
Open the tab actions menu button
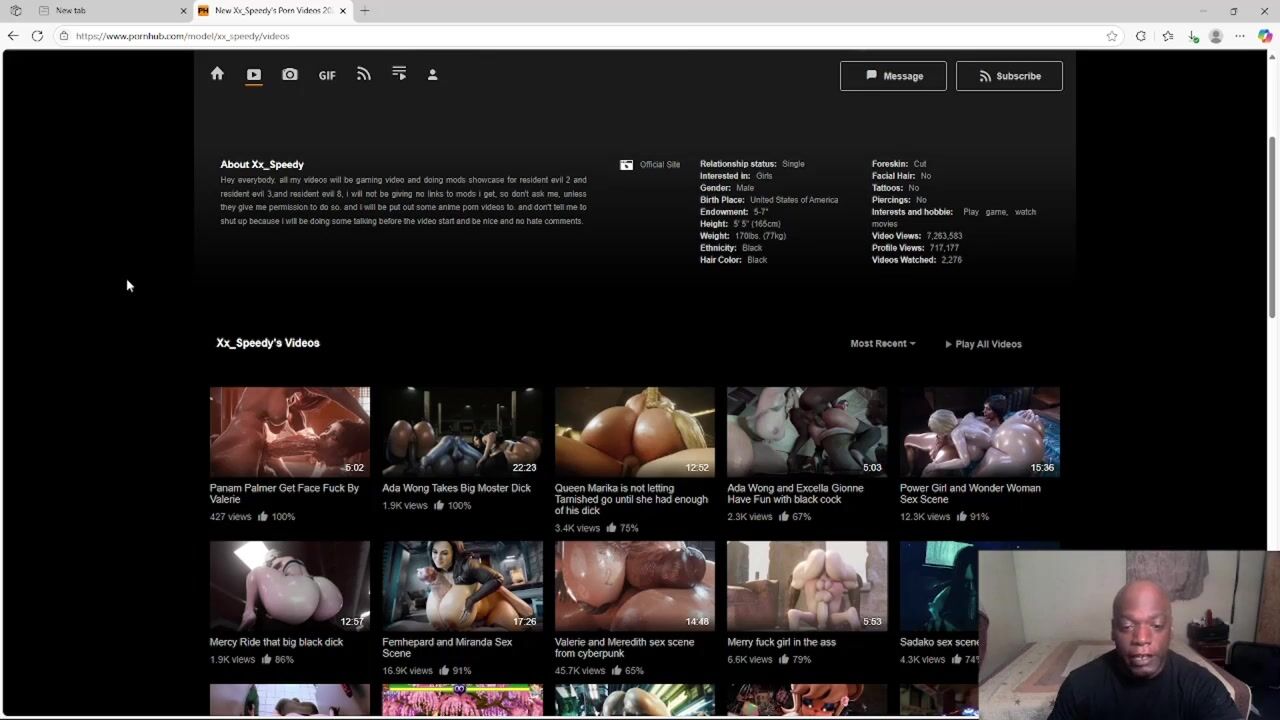click(16, 10)
